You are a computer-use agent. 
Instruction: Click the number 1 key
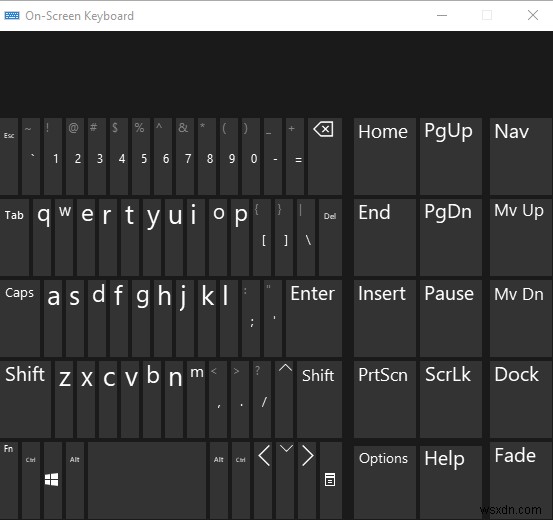[53, 156]
